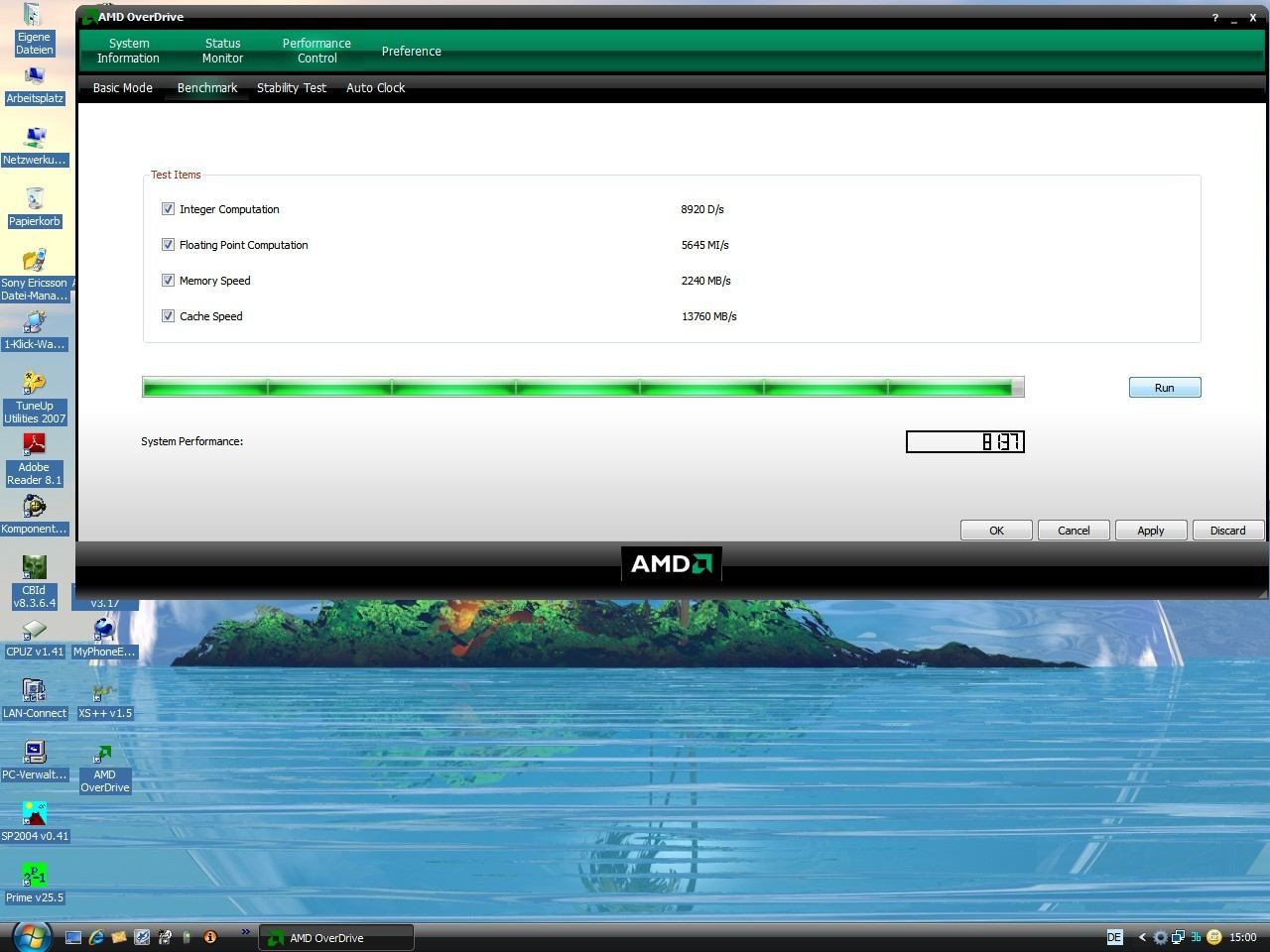Viewport: 1270px width, 952px height.
Task: Launch CPUZ v1.41 desktop icon
Action: click(x=35, y=639)
